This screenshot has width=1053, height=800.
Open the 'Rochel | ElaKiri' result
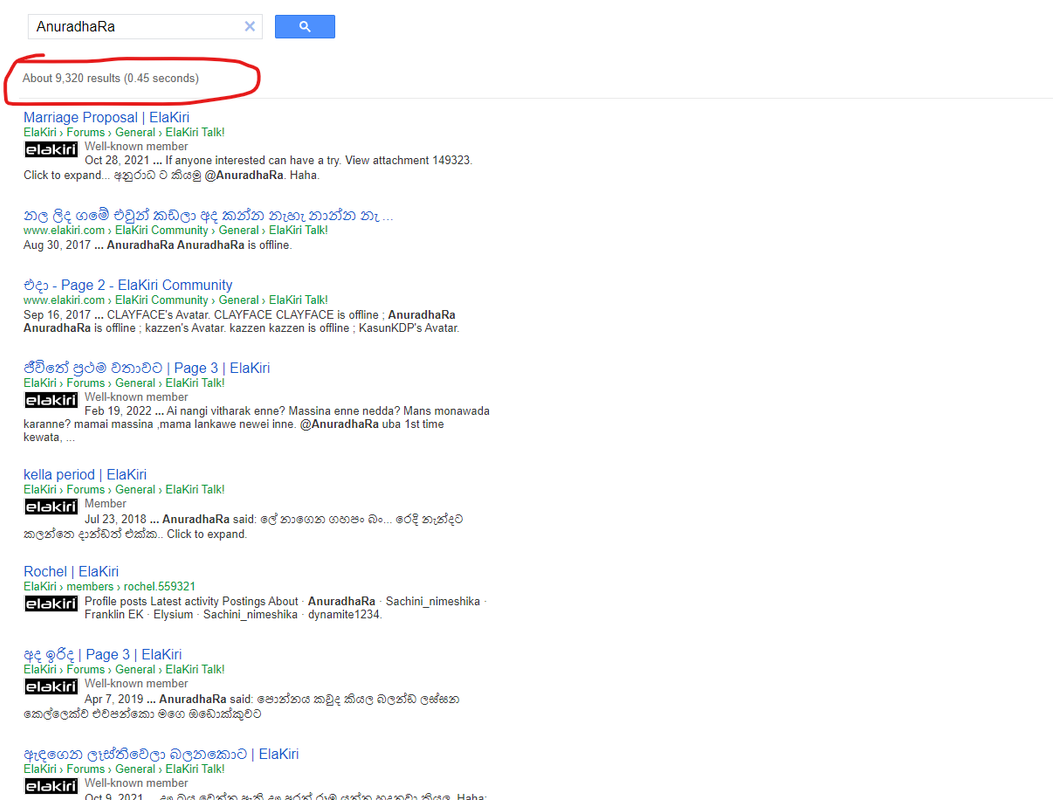click(x=71, y=572)
